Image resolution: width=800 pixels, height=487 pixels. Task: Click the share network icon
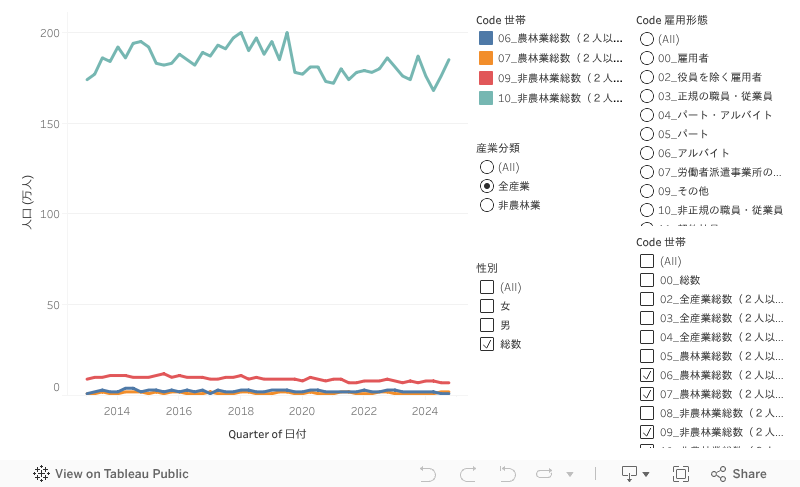point(717,474)
